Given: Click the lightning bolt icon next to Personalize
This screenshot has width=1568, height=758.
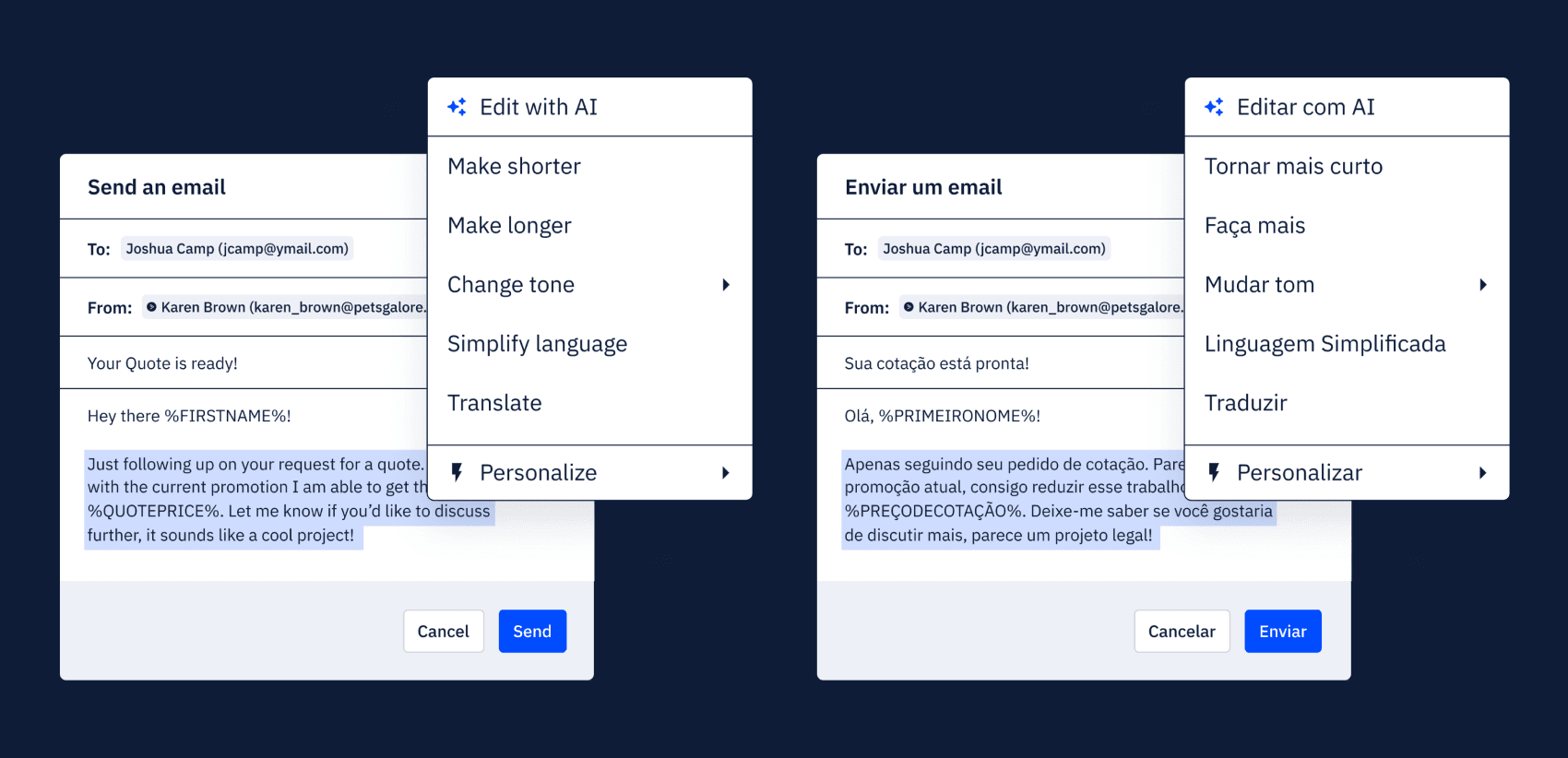Looking at the screenshot, I should pos(457,473).
